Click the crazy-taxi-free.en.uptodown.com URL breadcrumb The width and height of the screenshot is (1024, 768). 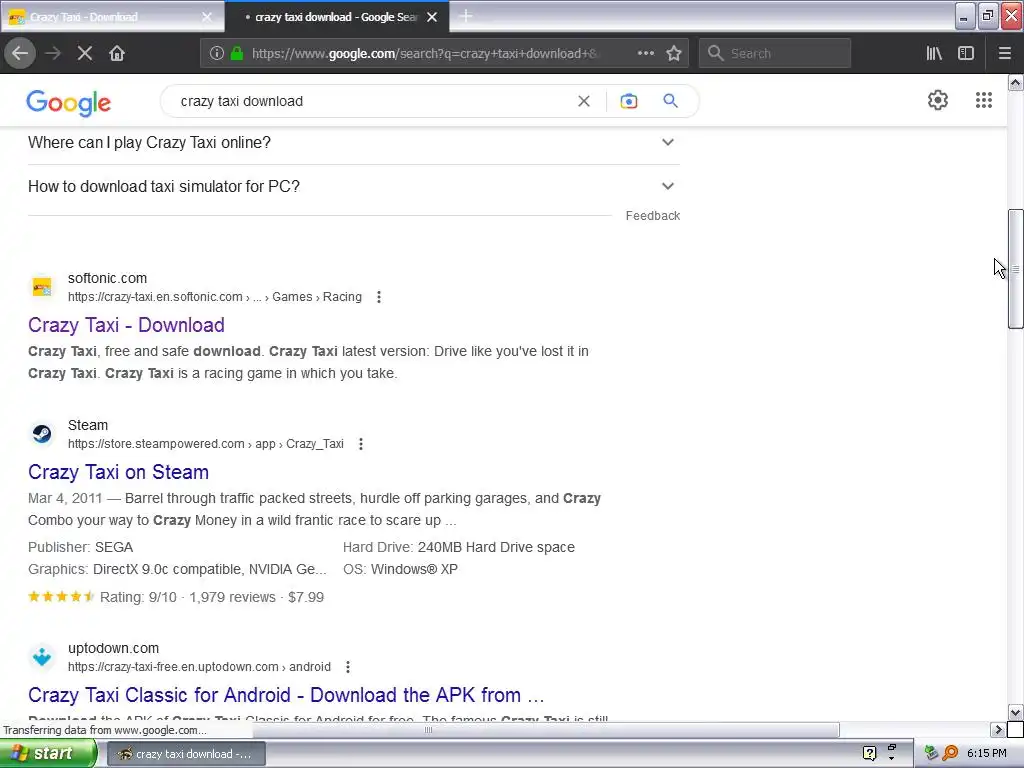(x=199, y=667)
